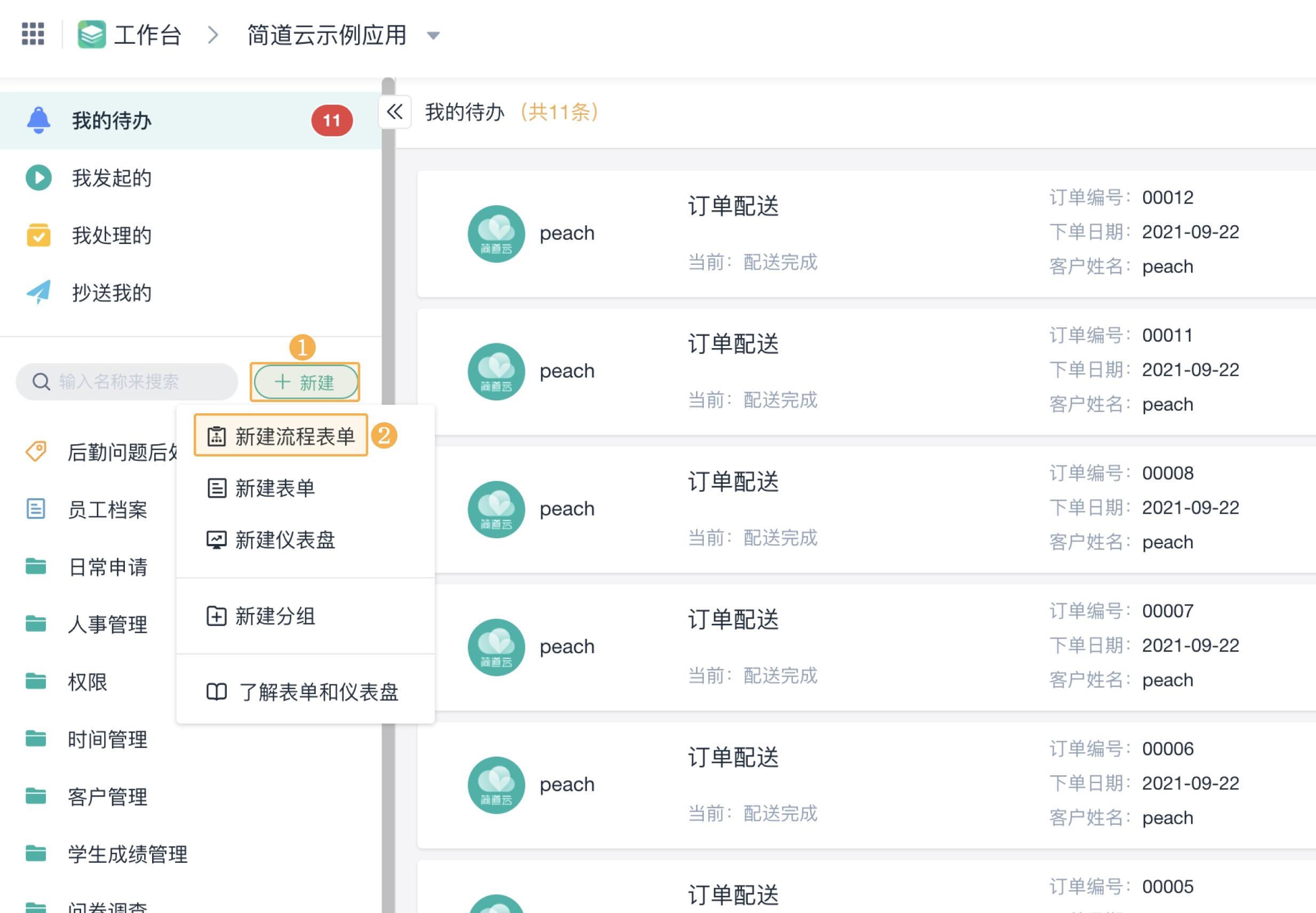Viewport: 1316px width, 913px height.
Task: Open the 日常申请 folder
Action: (x=35, y=567)
